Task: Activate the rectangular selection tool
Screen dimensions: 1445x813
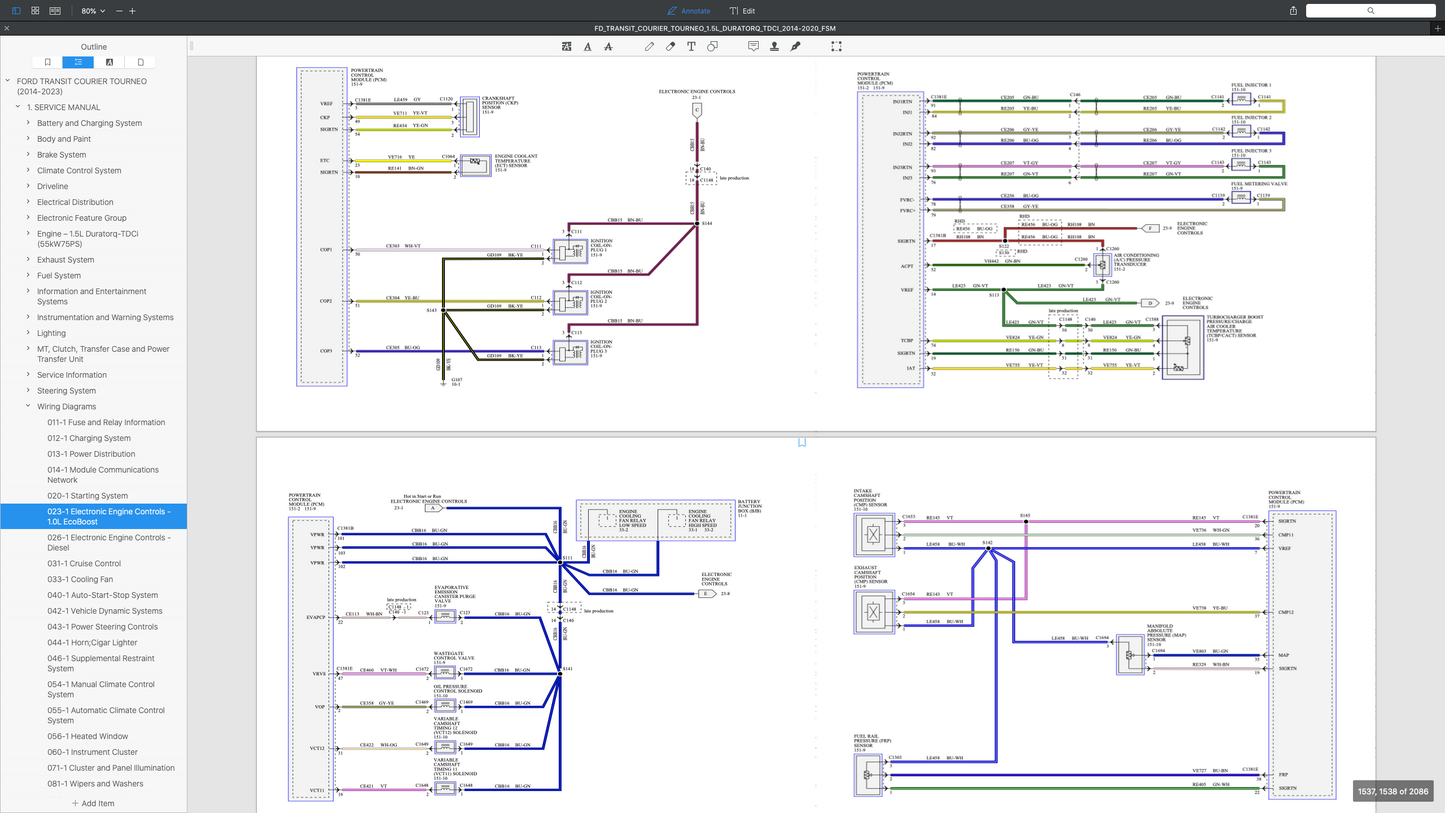Action: tap(836, 47)
